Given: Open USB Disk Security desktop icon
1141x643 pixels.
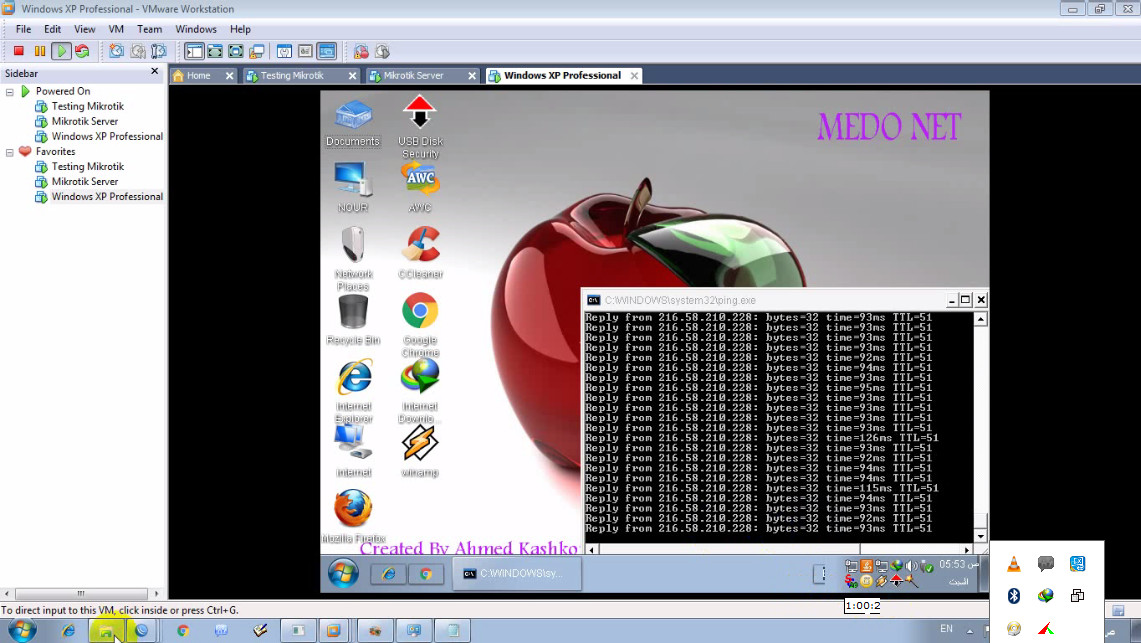Looking at the screenshot, I should [x=420, y=127].
